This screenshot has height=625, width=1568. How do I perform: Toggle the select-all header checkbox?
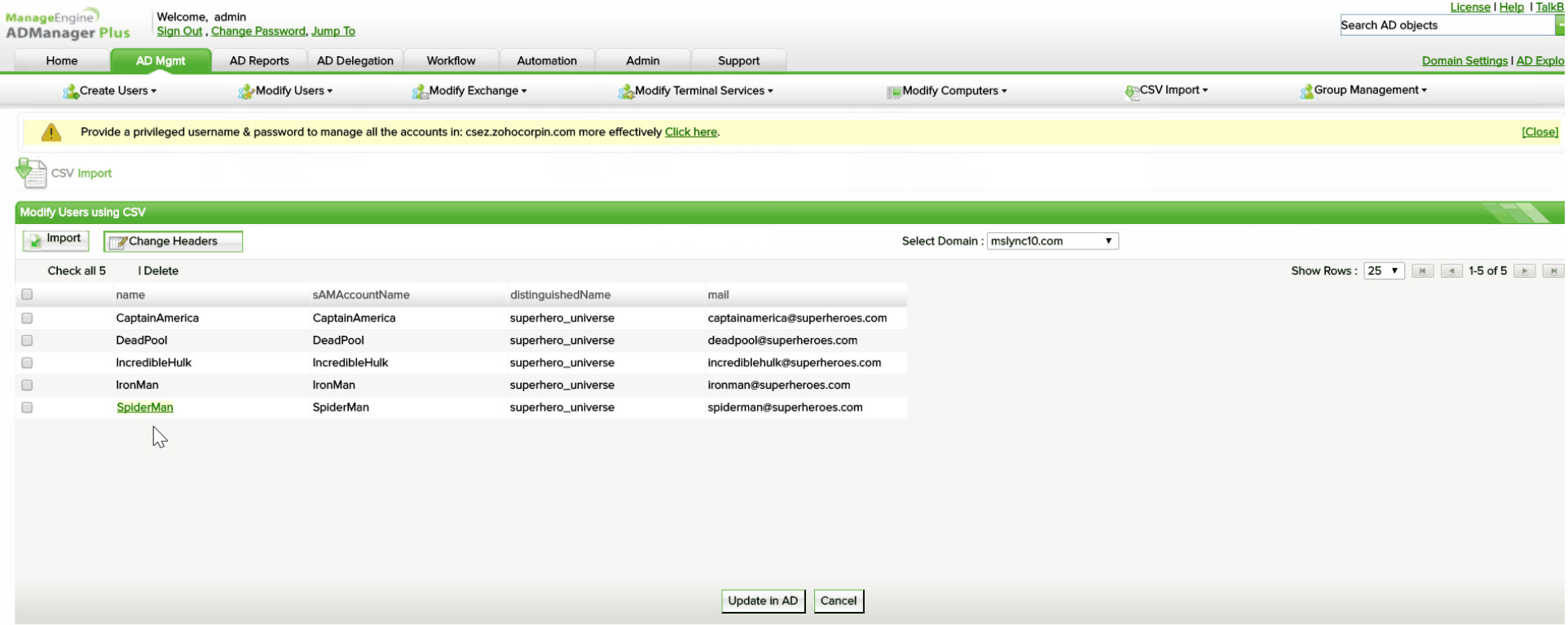[x=27, y=295]
